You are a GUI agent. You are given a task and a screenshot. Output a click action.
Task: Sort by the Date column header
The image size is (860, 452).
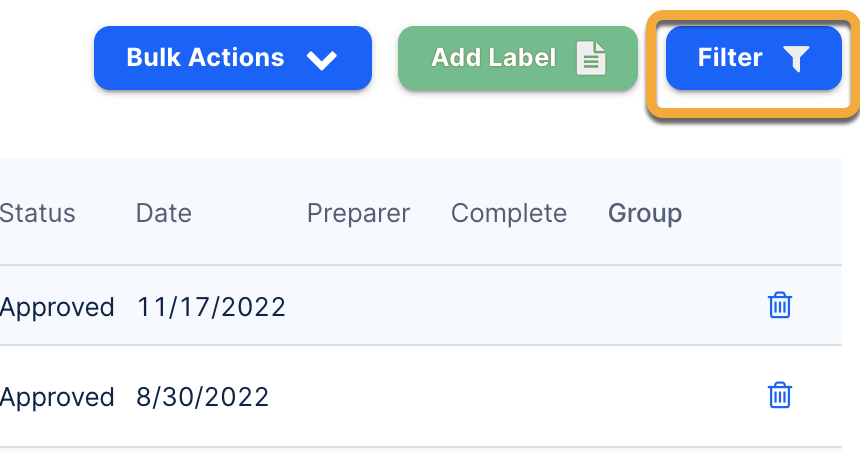tap(164, 213)
